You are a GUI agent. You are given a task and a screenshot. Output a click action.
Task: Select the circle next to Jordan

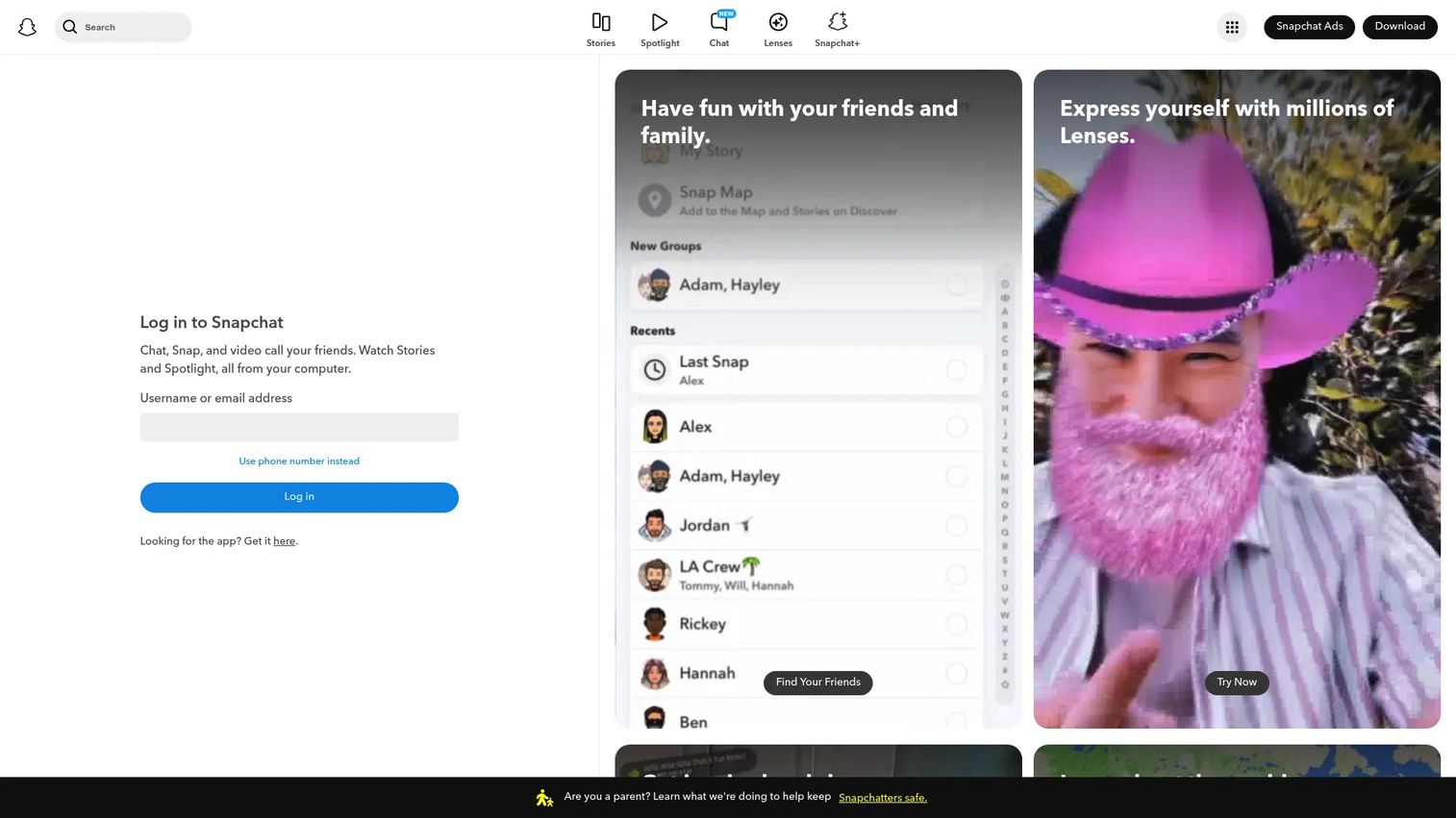point(957,526)
